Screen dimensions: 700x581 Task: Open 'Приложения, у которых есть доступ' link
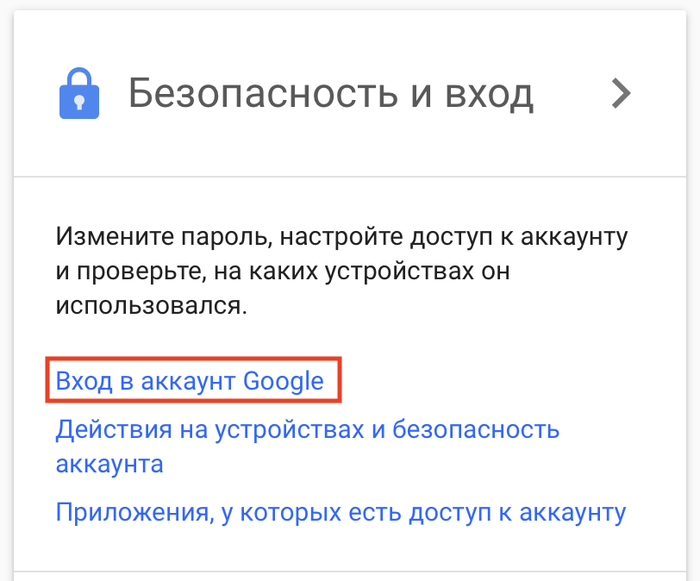340,513
